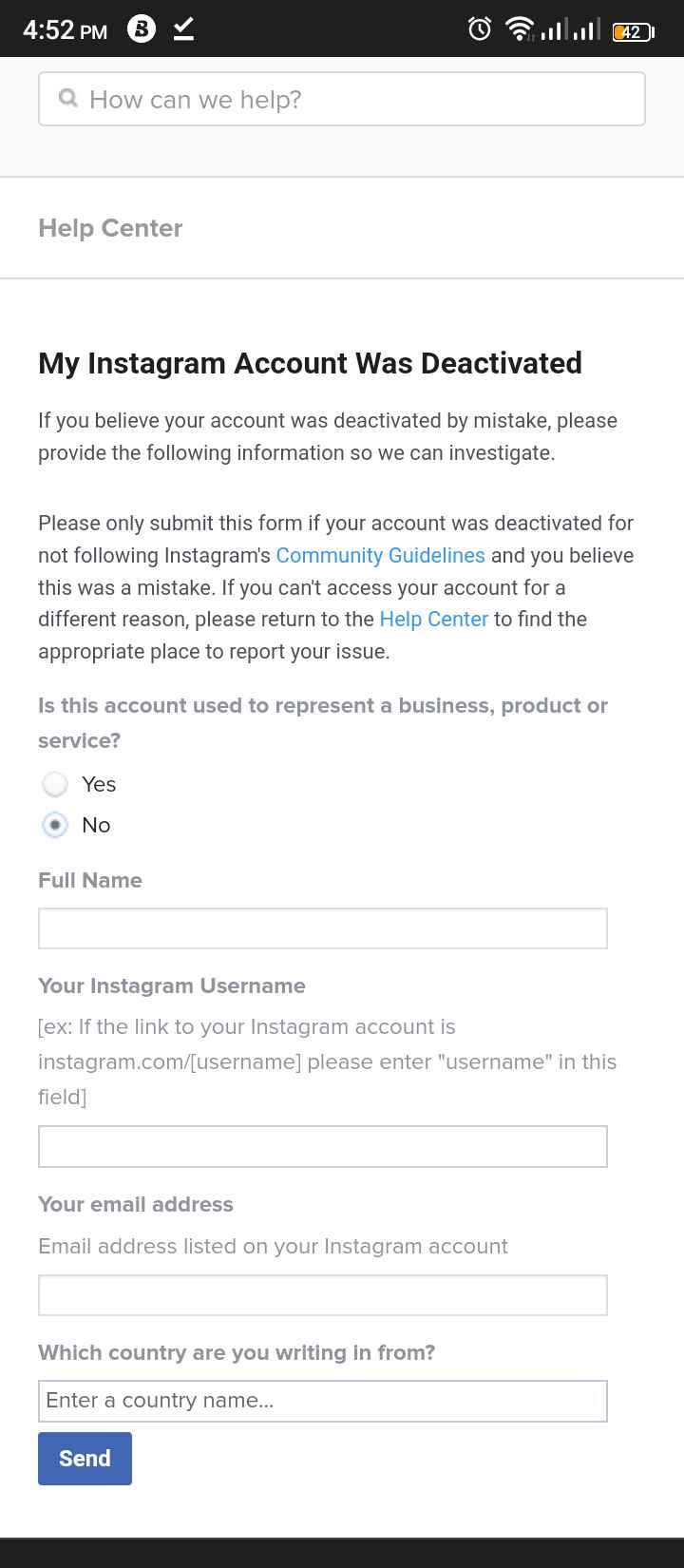Tap the search magnifier icon
Screen dimensions: 684x1568
67,98
